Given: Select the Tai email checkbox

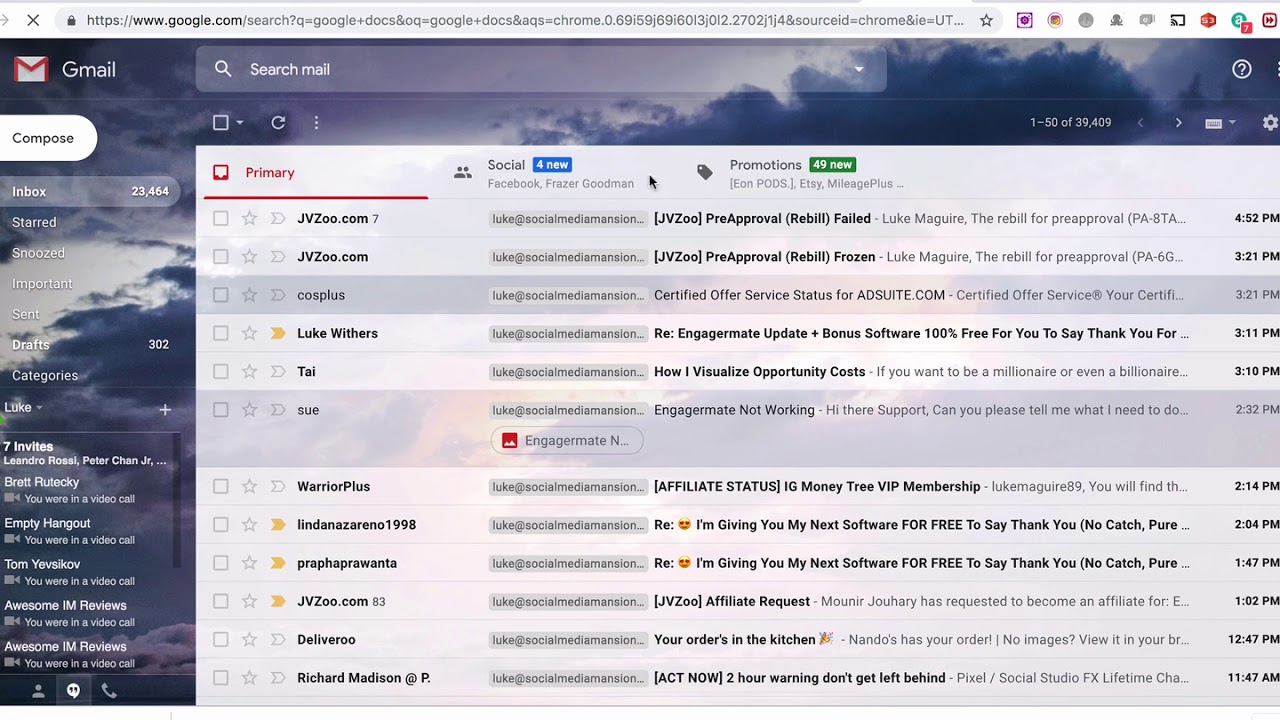Looking at the screenshot, I should (x=221, y=372).
